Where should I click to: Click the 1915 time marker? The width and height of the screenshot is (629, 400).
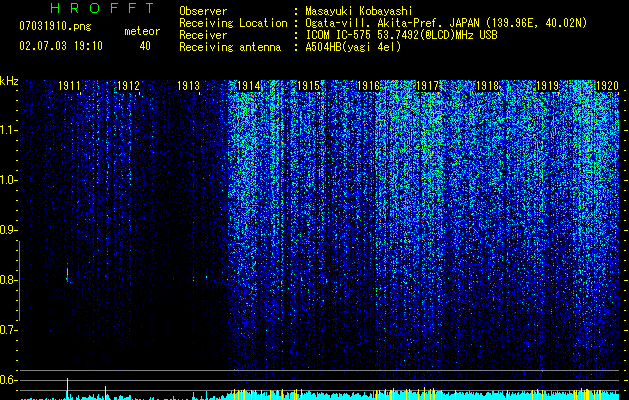tap(308, 86)
